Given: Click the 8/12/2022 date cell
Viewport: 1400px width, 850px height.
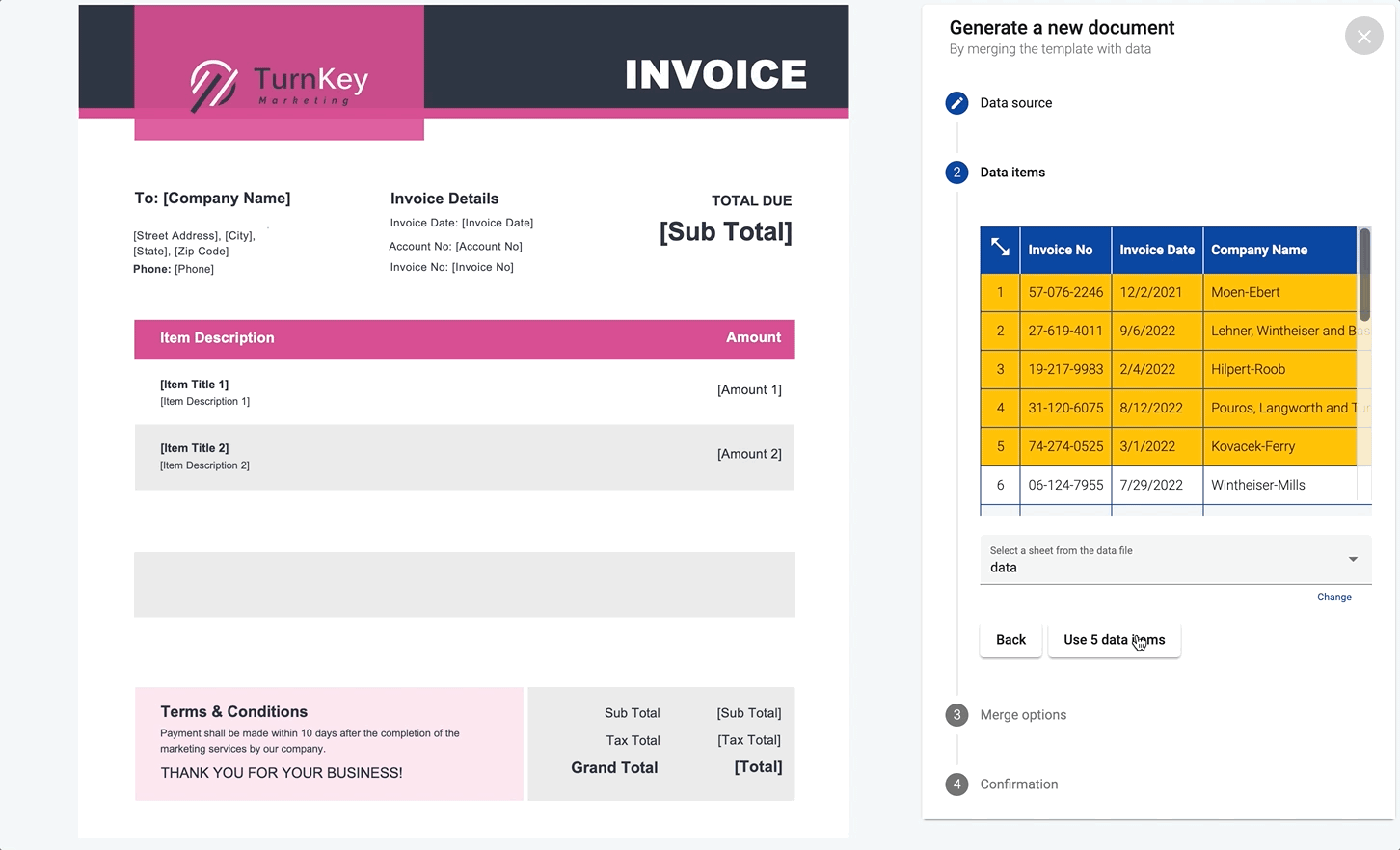Looking at the screenshot, I should point(1157,408).
